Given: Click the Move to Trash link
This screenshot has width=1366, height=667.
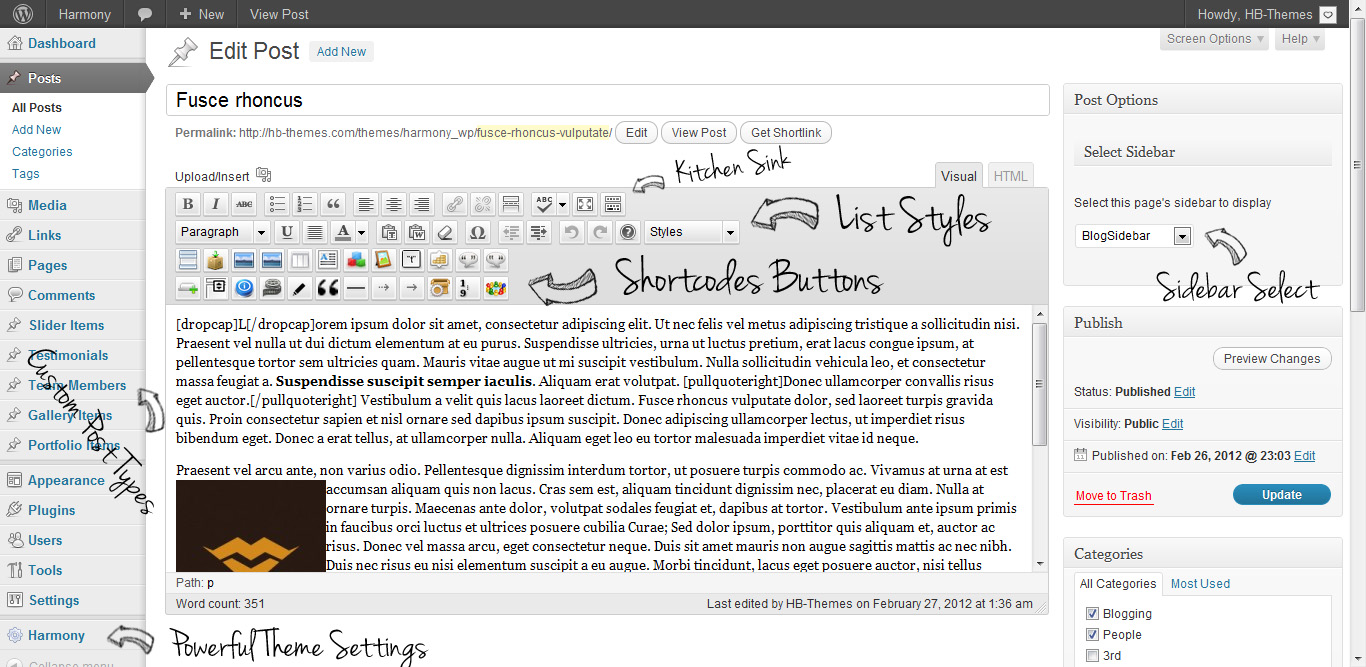Looking at the screenshot, I should point(1114,496).
